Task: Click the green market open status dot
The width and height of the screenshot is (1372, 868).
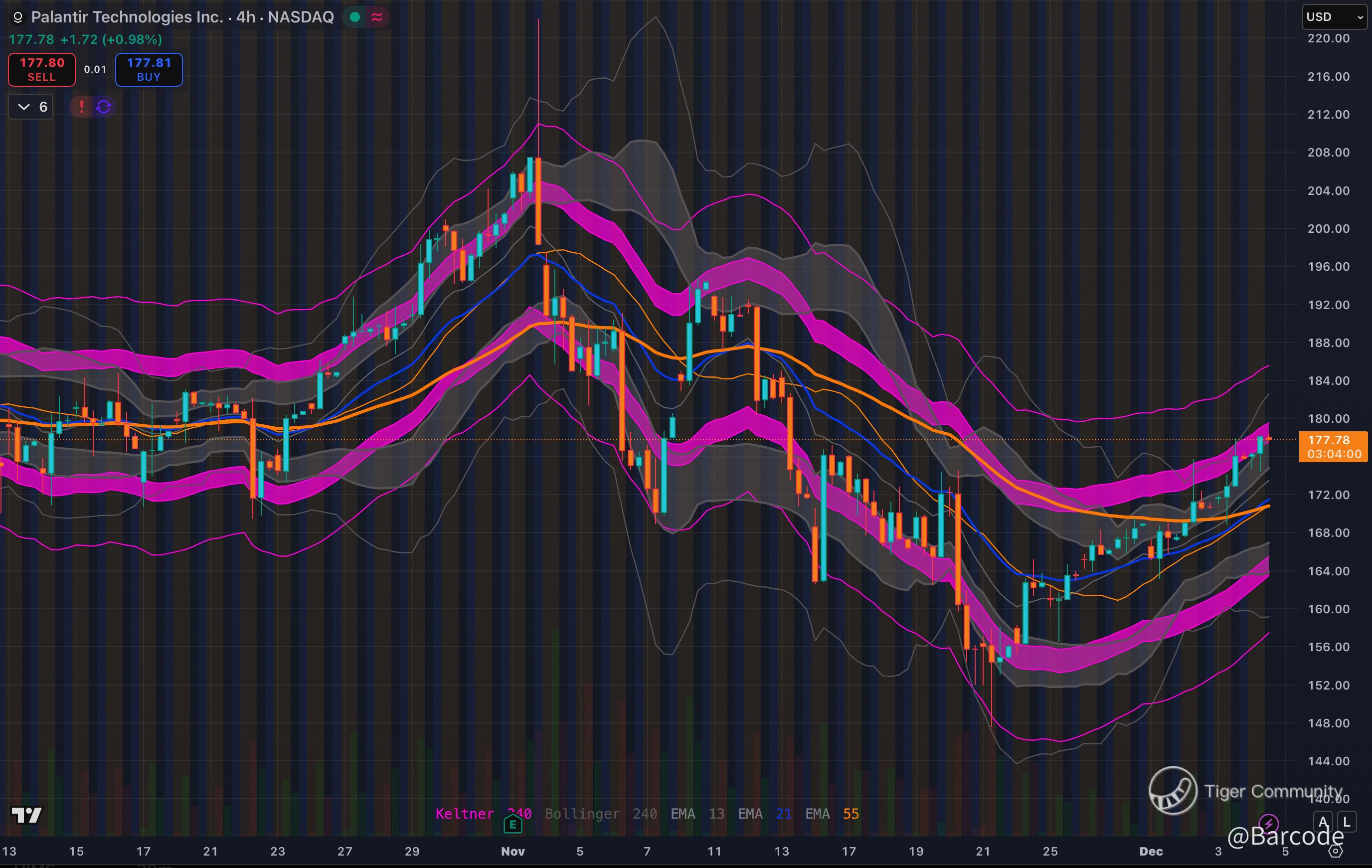Action: point(355,17)
